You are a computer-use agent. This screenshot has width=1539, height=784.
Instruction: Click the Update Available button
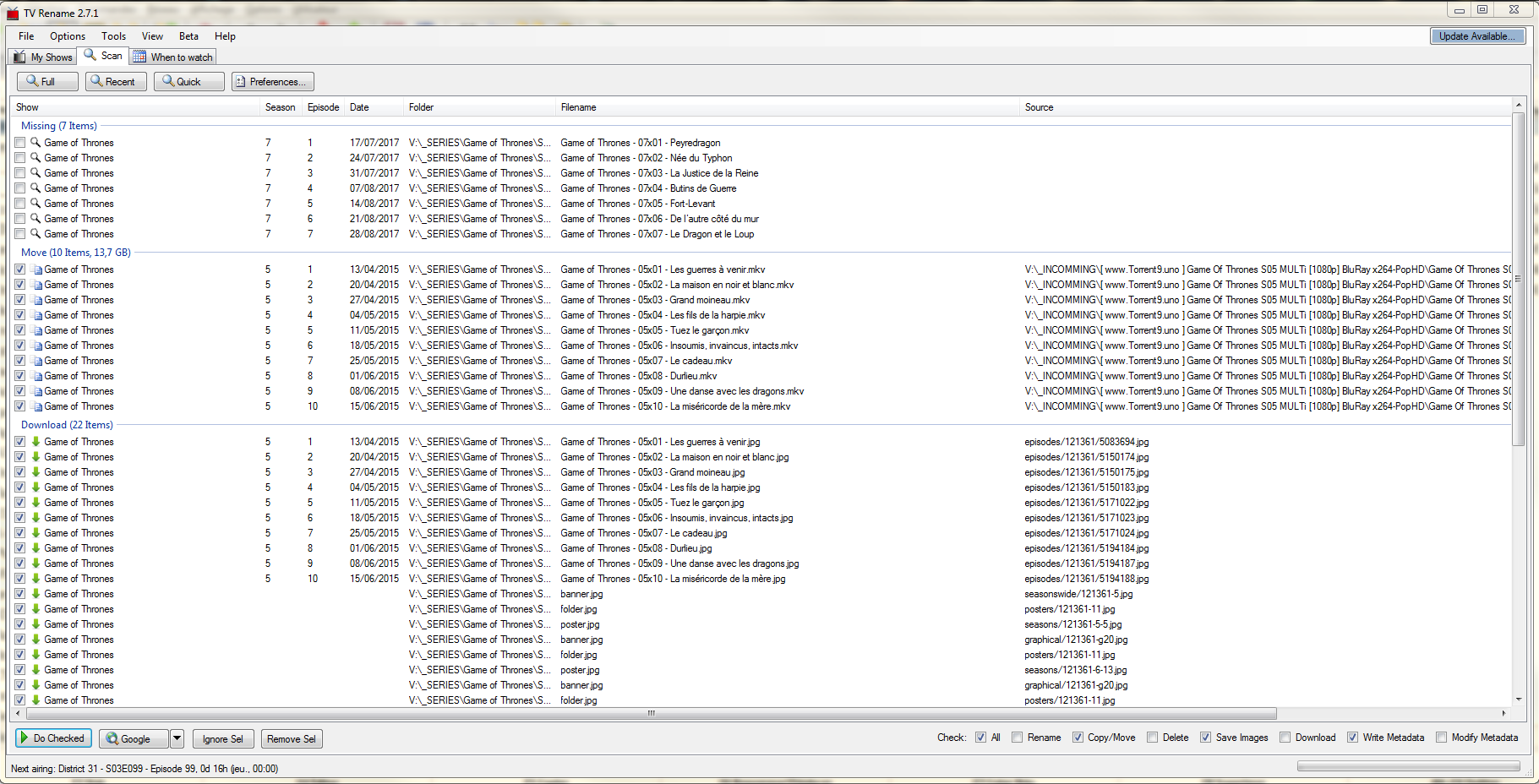[1477, 36]
